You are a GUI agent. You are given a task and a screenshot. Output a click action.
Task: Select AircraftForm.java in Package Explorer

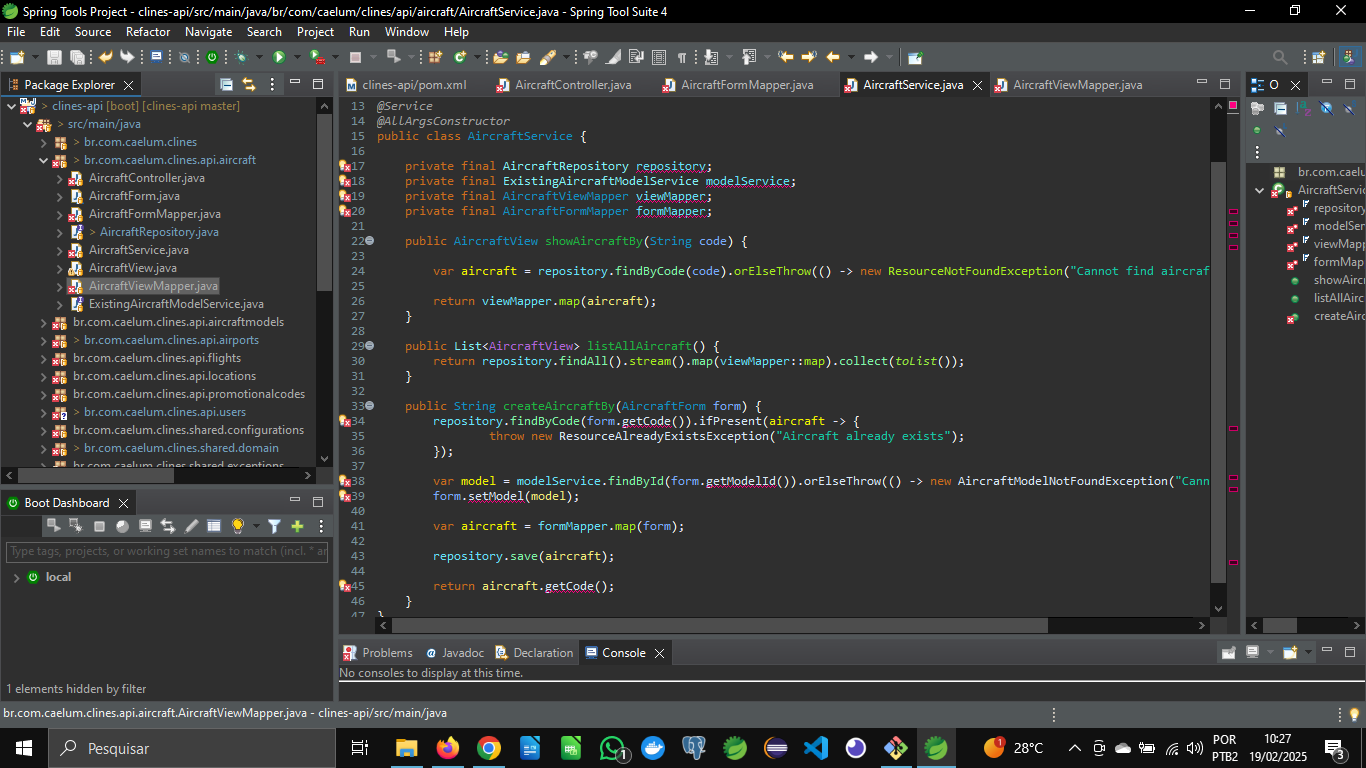(x=134, y=196)
